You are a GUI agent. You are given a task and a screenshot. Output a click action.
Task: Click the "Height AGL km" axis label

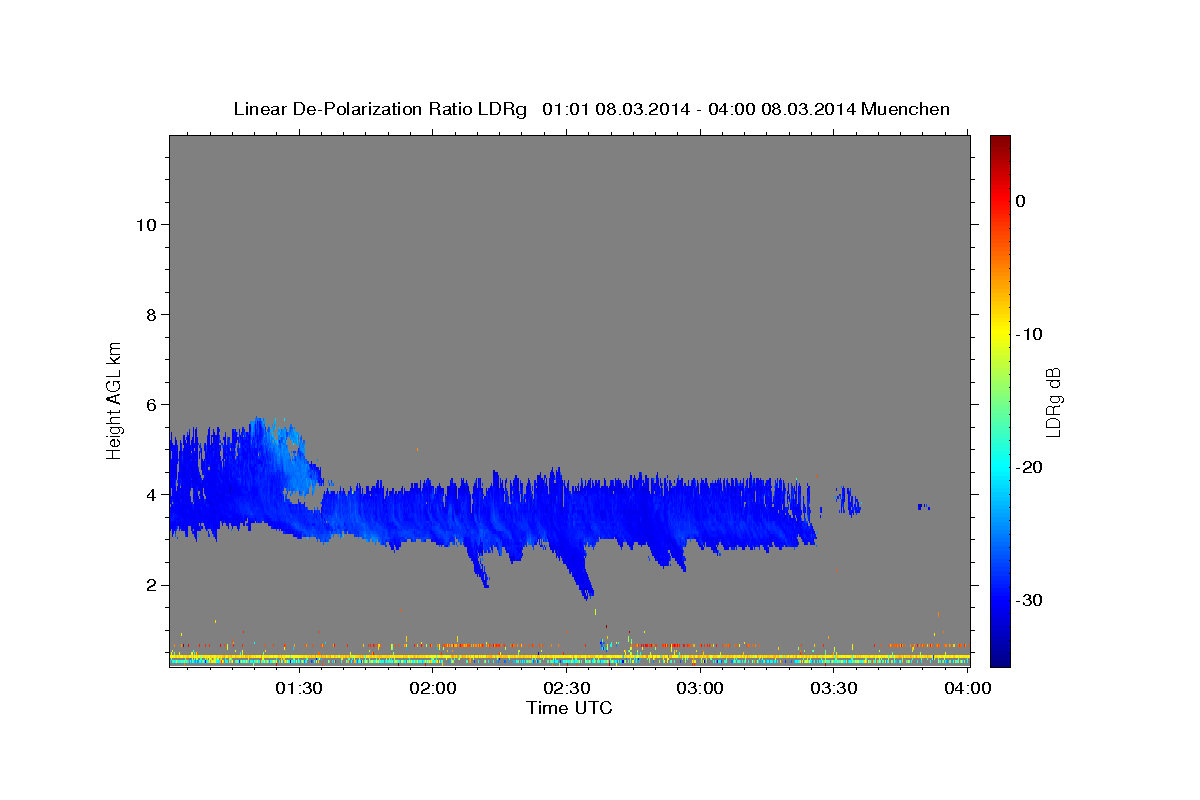point(114,399)
